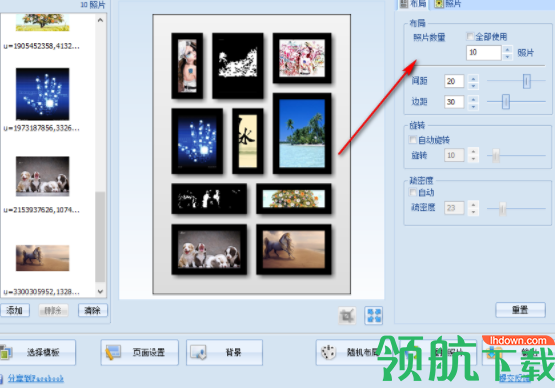Screen dimensions: 555x388
Task: Open the 分享到Facebook link
Action: pyautogui.click(x=36, y=378)
